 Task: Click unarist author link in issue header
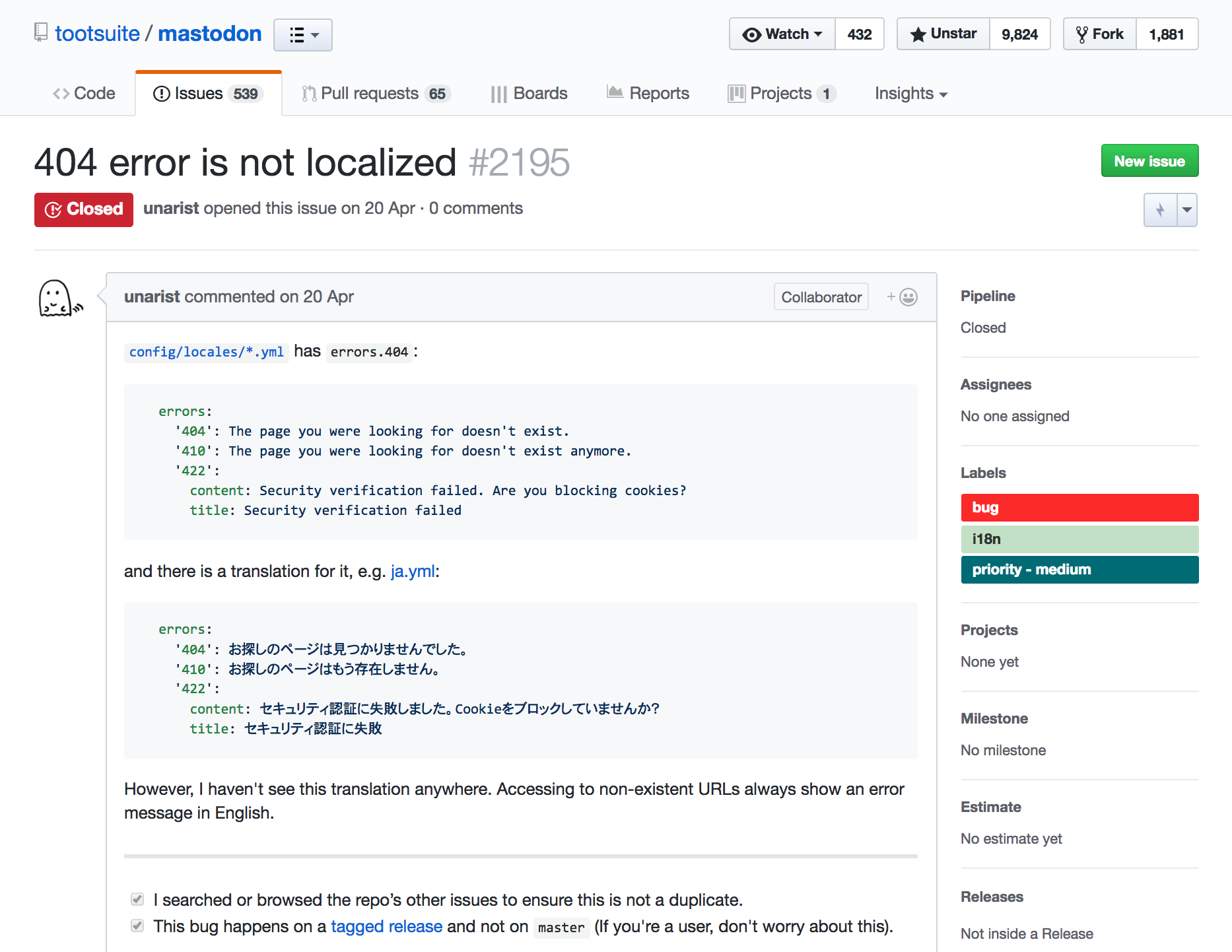[171, 209]
